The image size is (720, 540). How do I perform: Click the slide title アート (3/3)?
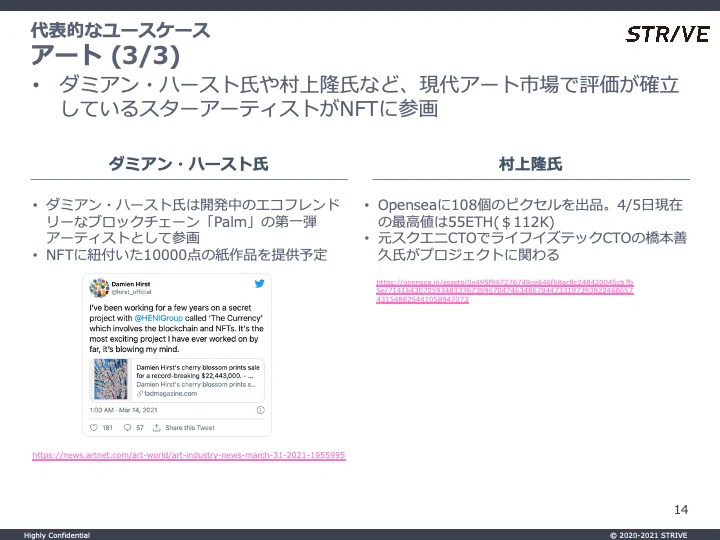point(106,55)
